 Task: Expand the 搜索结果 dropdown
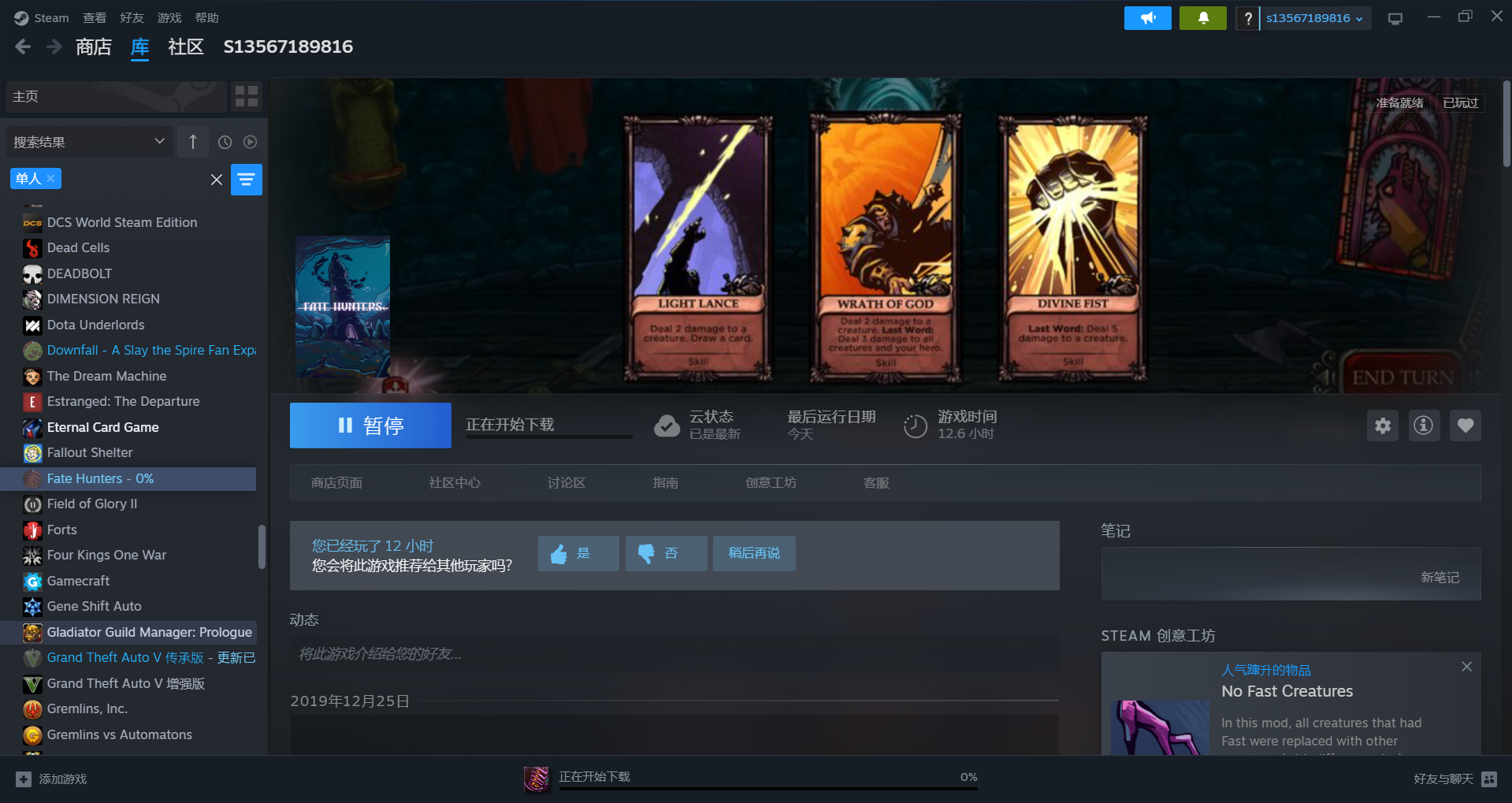tap(89, 142)
